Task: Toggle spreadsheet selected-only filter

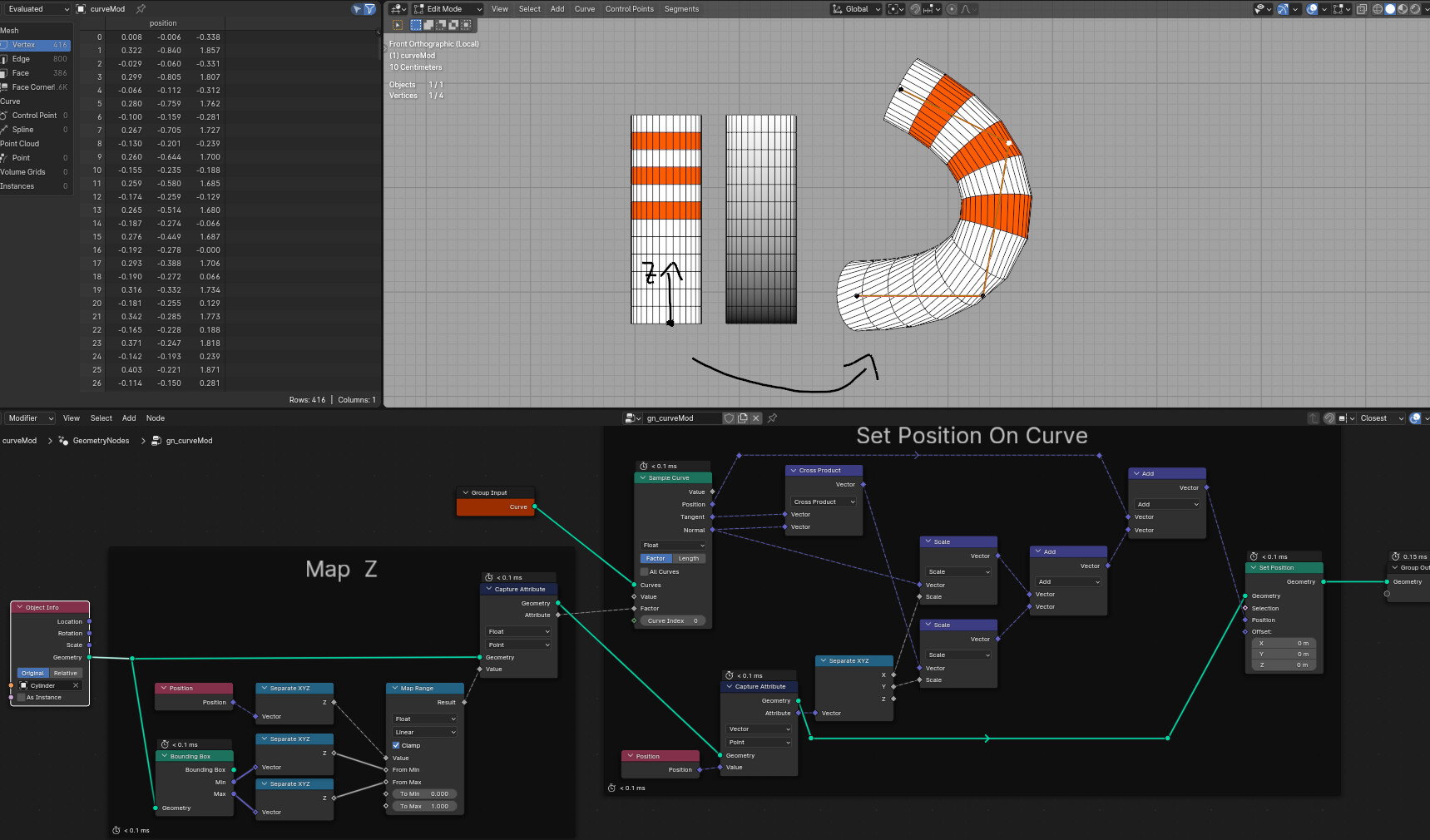Action: tap(357, 9)
